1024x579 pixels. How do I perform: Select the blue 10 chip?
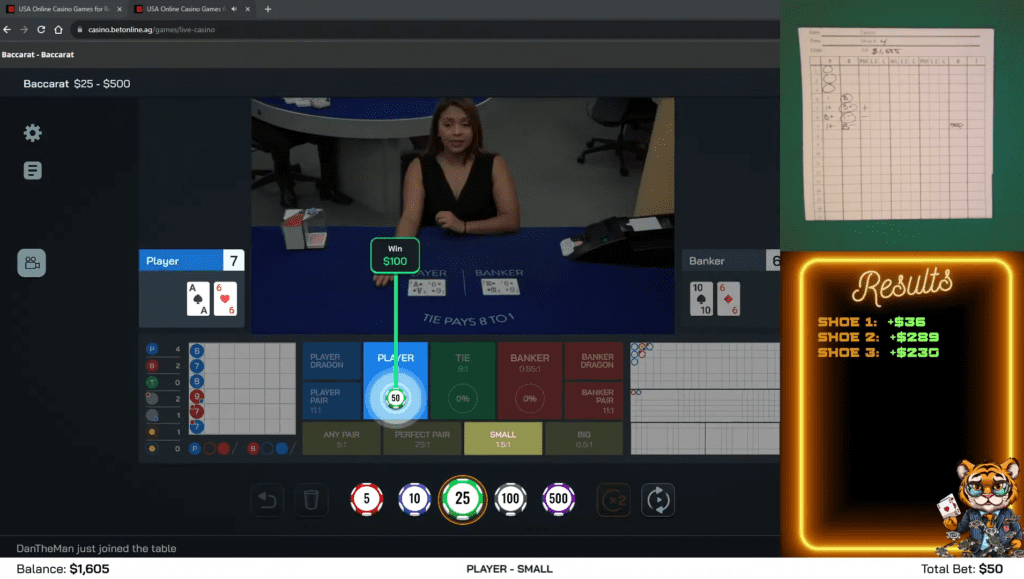[x=414, y=499]
